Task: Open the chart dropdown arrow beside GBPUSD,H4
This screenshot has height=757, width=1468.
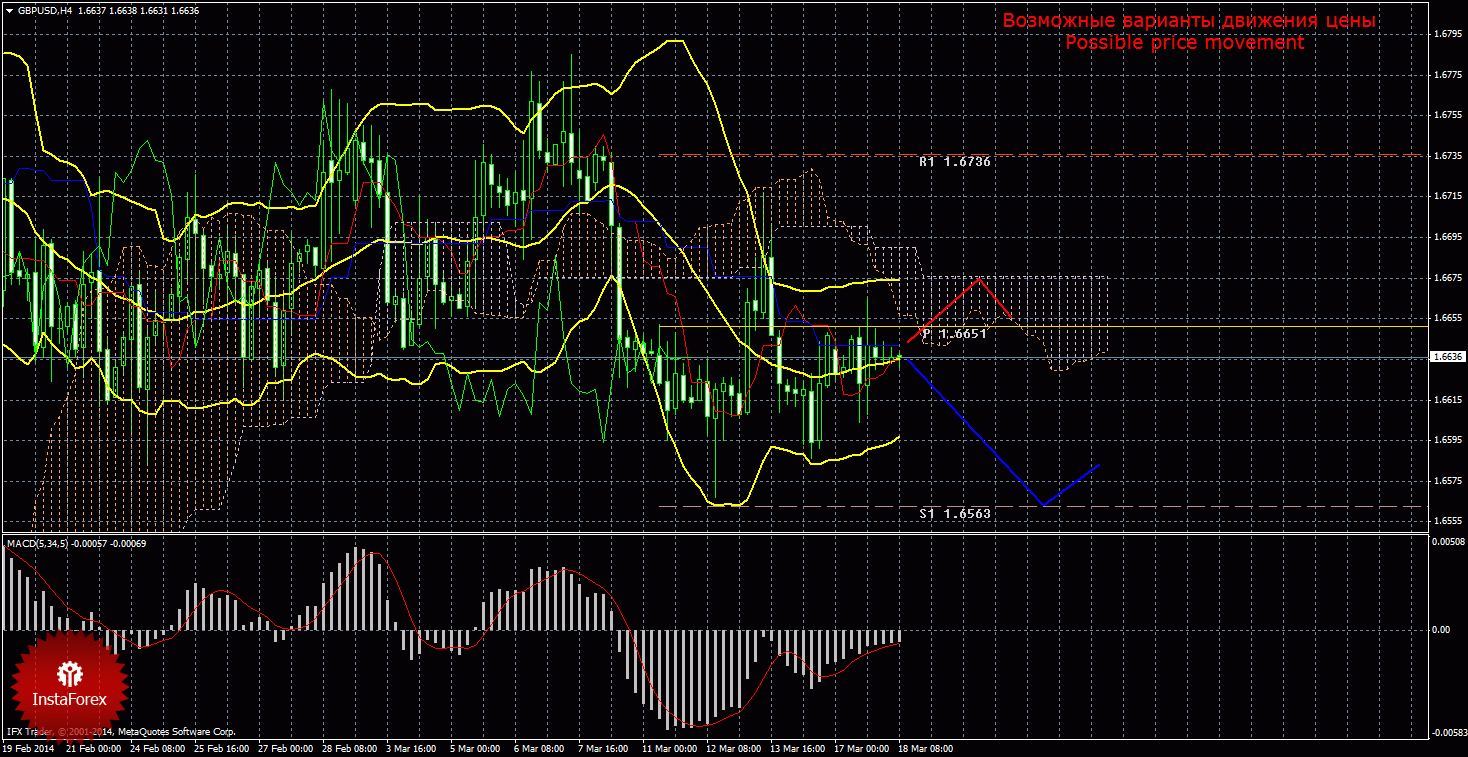Action: click(x=9, y=10)
